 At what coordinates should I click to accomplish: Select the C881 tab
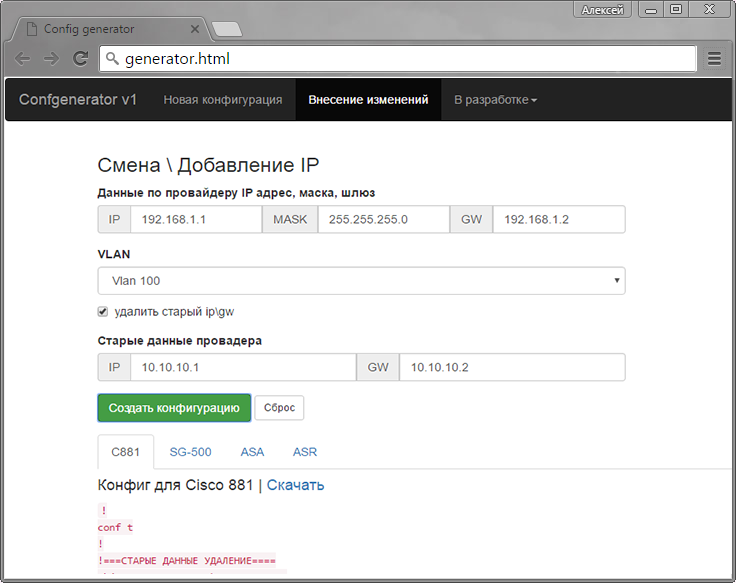tap(125, 452)
